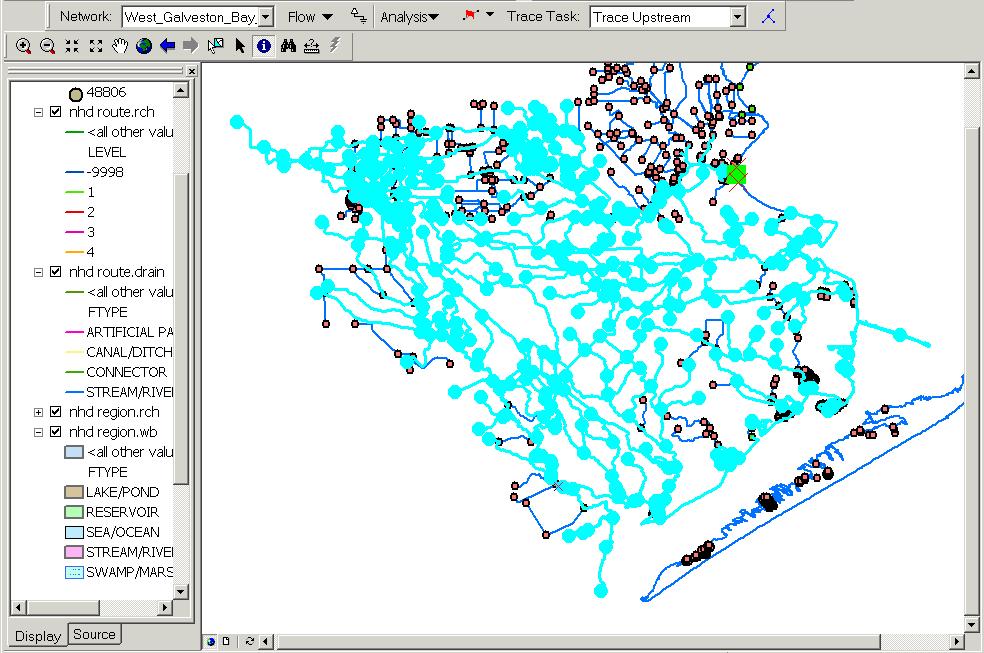Go back to previous extent arrow
Viewport: 984px width, 653px height.
pos(167,46)
